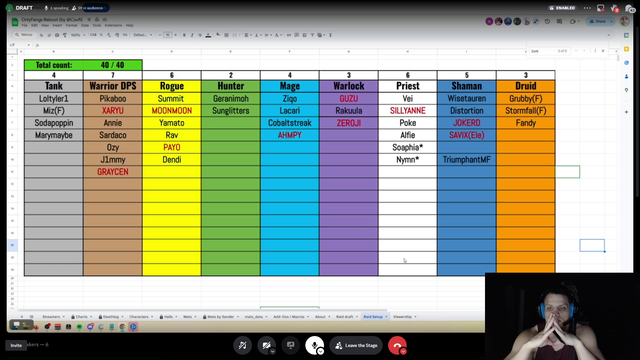Select the Sodapoppin cell in Tank column
640x360 pixels.
pyautogui.click(x=53, y=123)
